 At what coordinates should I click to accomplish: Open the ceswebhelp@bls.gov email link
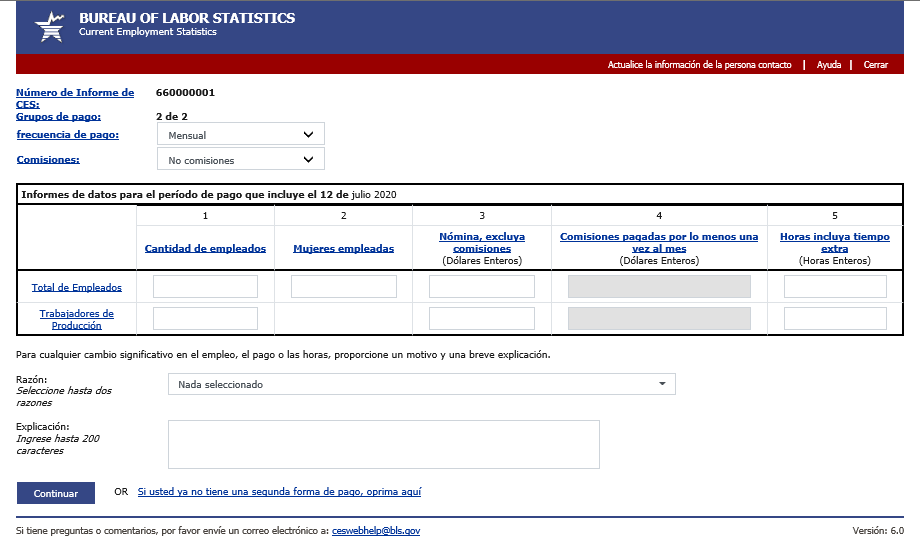376,531
